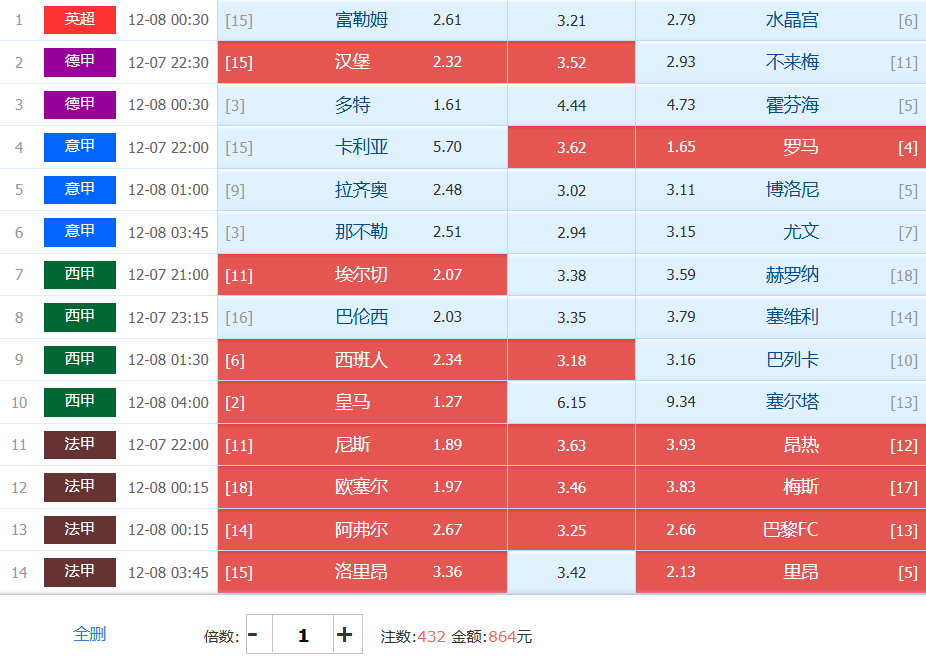Click the 德甲 badge for the 汉堡 match

[80, 62]
